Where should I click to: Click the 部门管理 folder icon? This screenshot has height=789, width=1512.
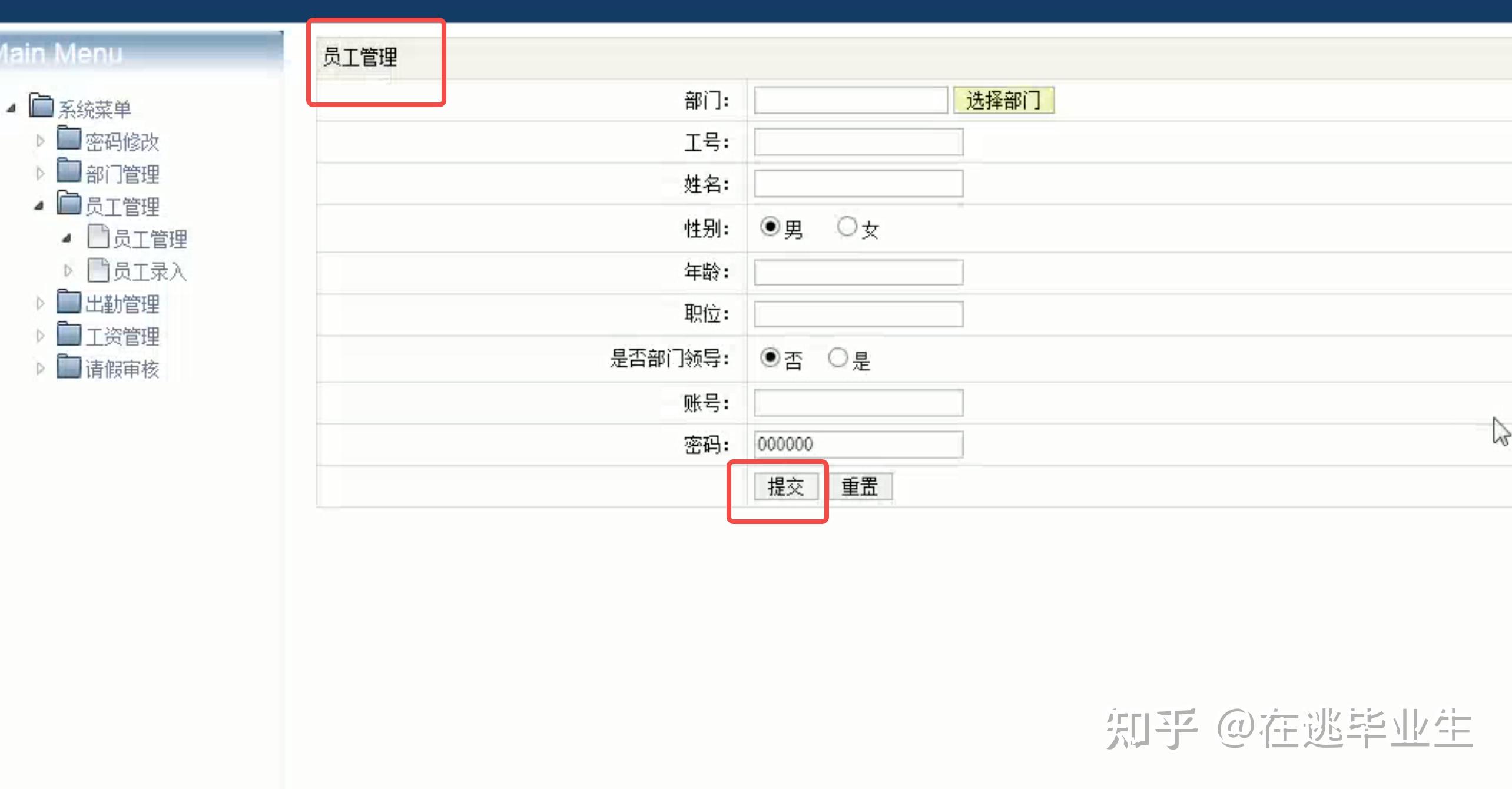coord(68,173)
